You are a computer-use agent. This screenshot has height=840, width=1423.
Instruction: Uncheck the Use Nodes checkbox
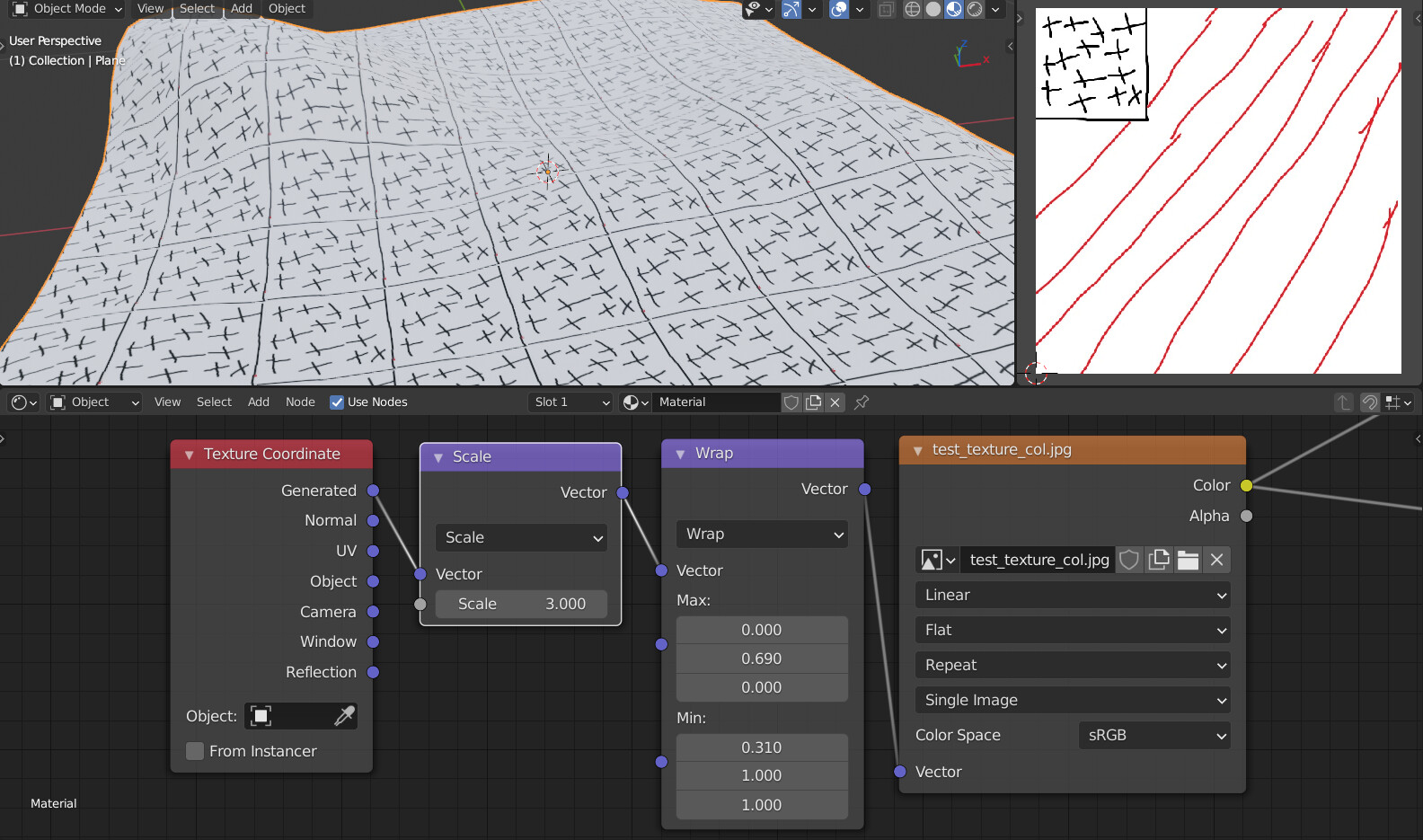click(x=337, y=402)
